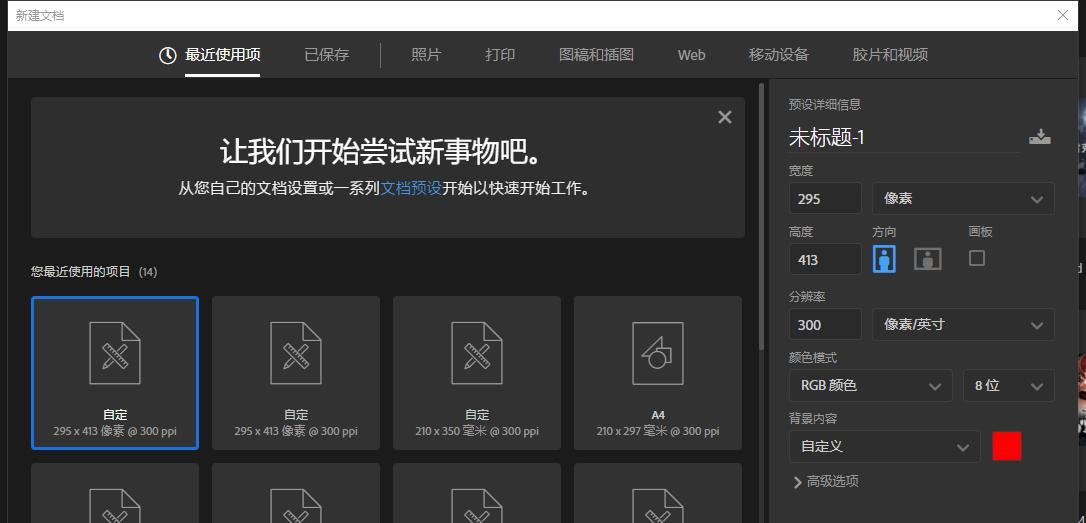Switch to the 最近使用项 tab
Image resolution: width=1086 pixels, height=523 pixels.
222,55
